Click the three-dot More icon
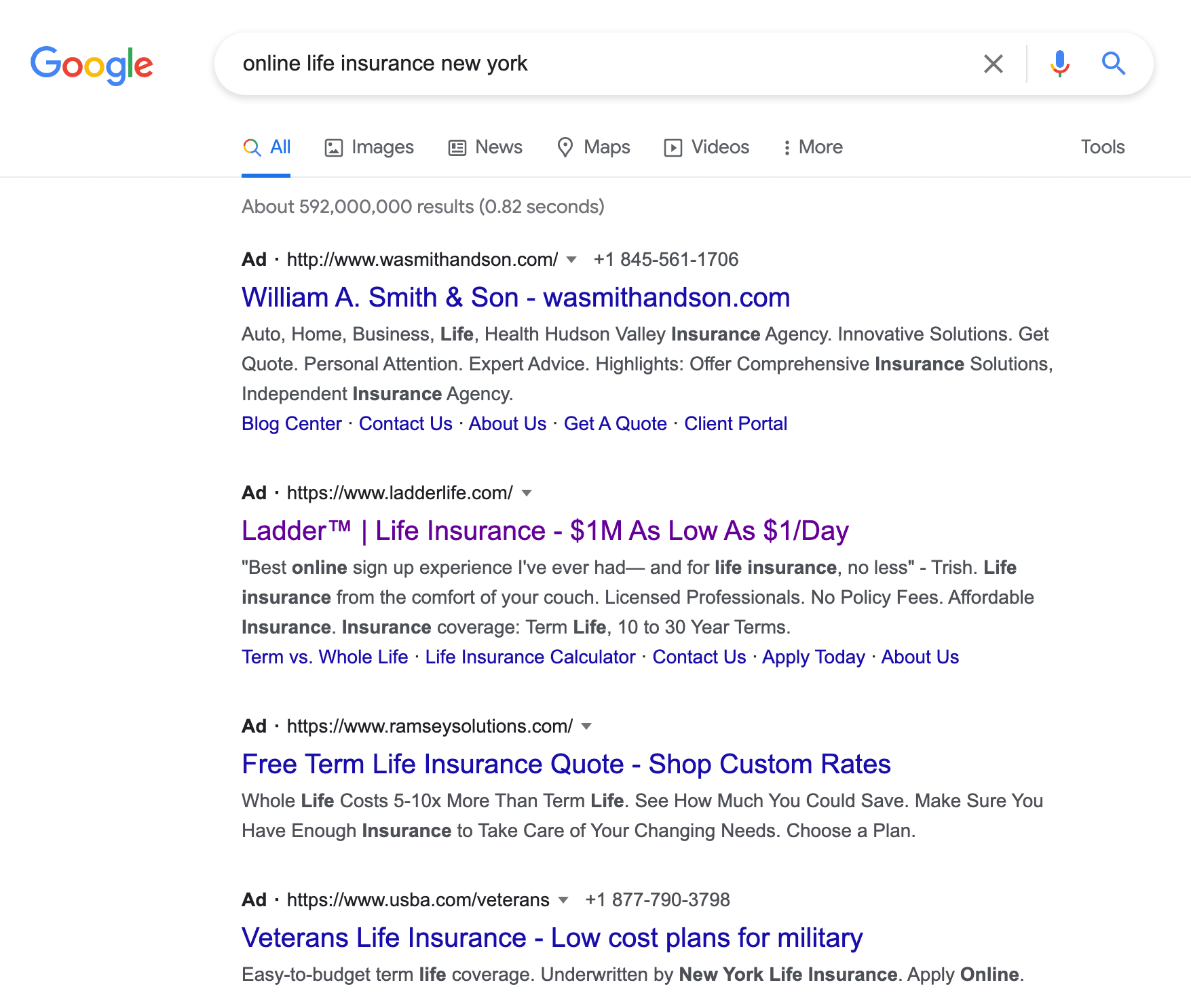 [x=787, y=147]
